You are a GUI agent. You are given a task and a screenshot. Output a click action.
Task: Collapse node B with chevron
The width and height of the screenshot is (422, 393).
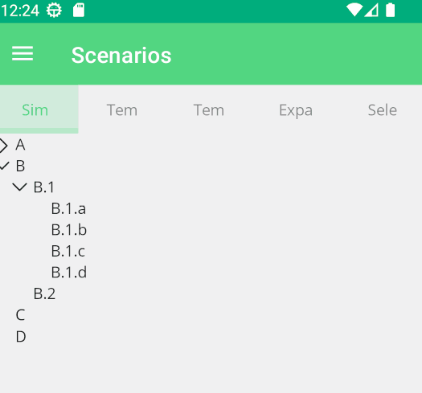(x=4, y=166)
